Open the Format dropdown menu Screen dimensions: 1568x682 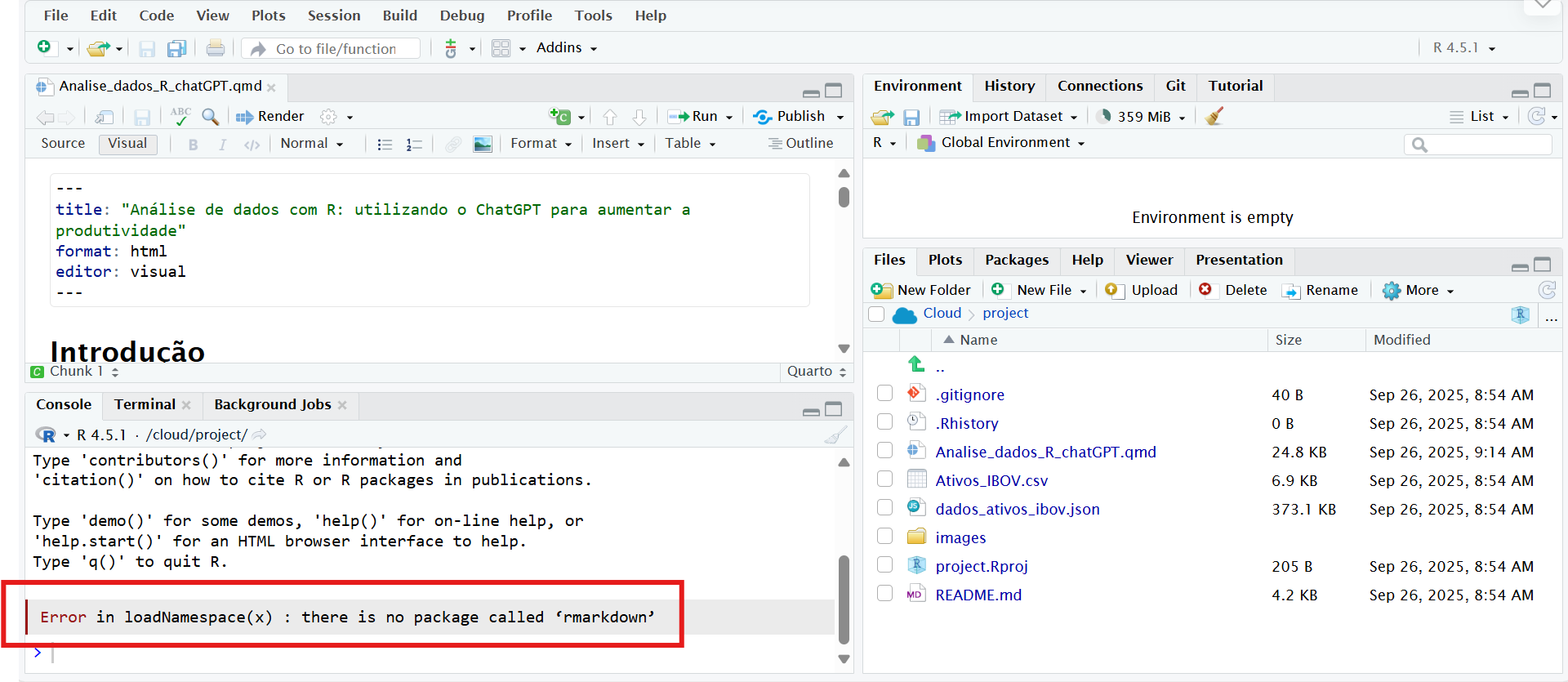tap(541, 144)
